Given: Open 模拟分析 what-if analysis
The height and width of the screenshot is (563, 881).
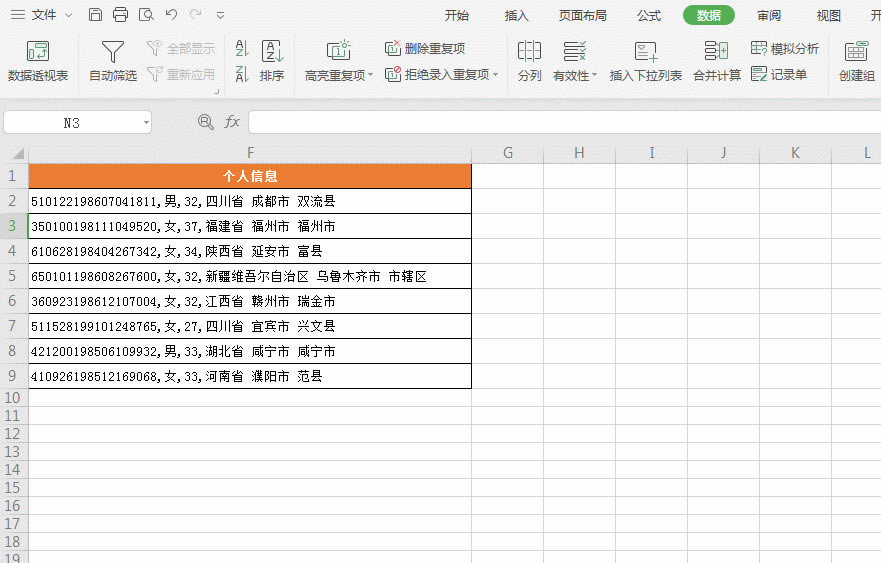Looking at the screenshot, I should (785, 48).
